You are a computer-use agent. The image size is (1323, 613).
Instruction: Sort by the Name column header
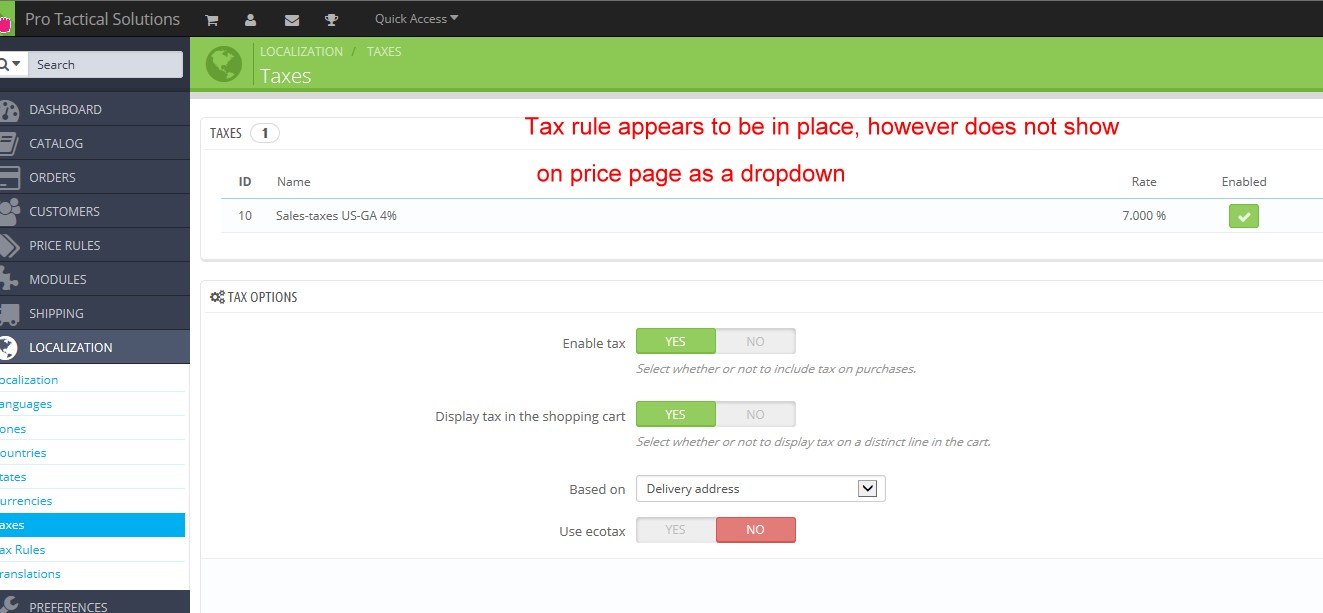click(x=293, y=182)
